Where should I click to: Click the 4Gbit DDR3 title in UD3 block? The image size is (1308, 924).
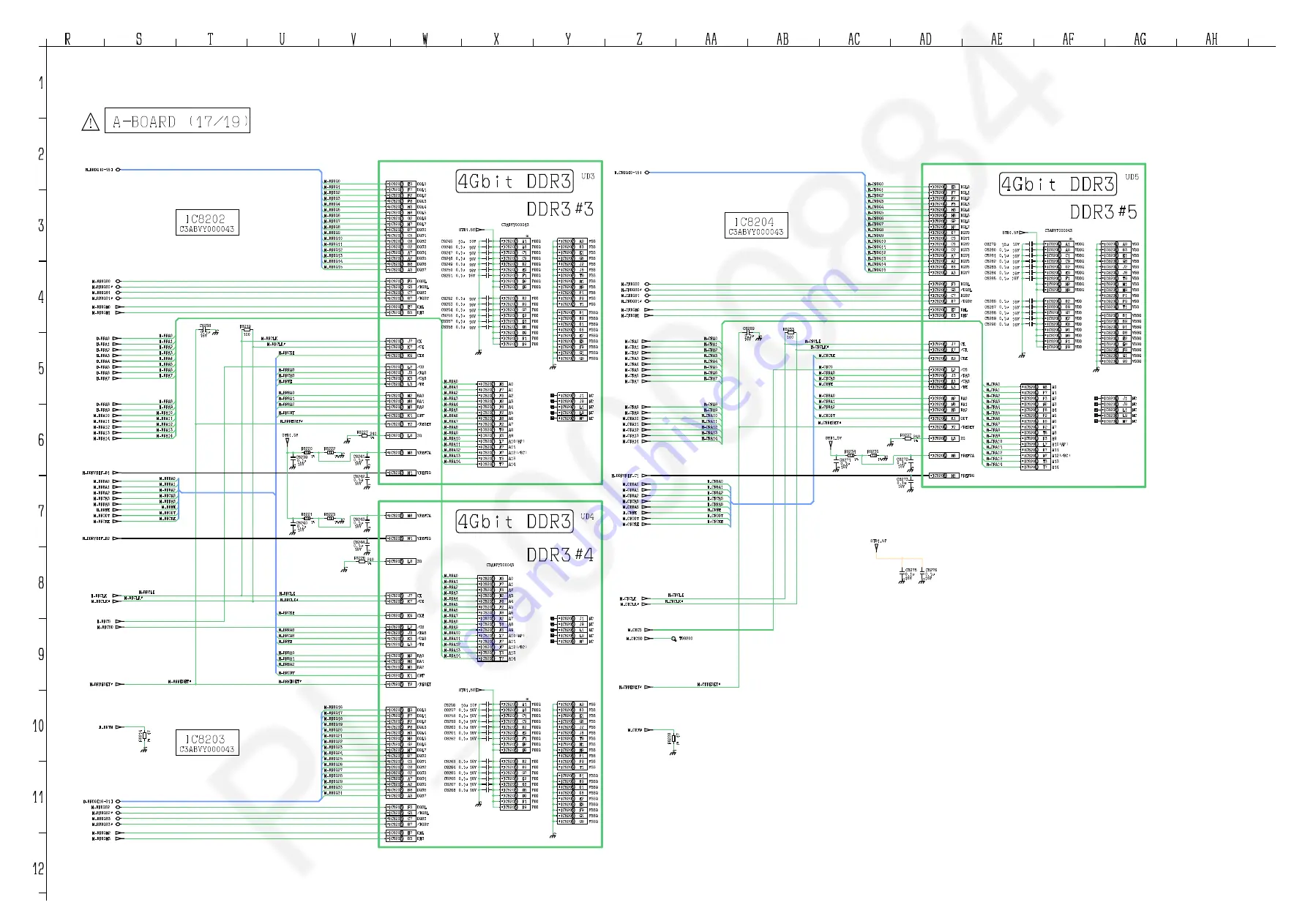(x=515, y=181)
